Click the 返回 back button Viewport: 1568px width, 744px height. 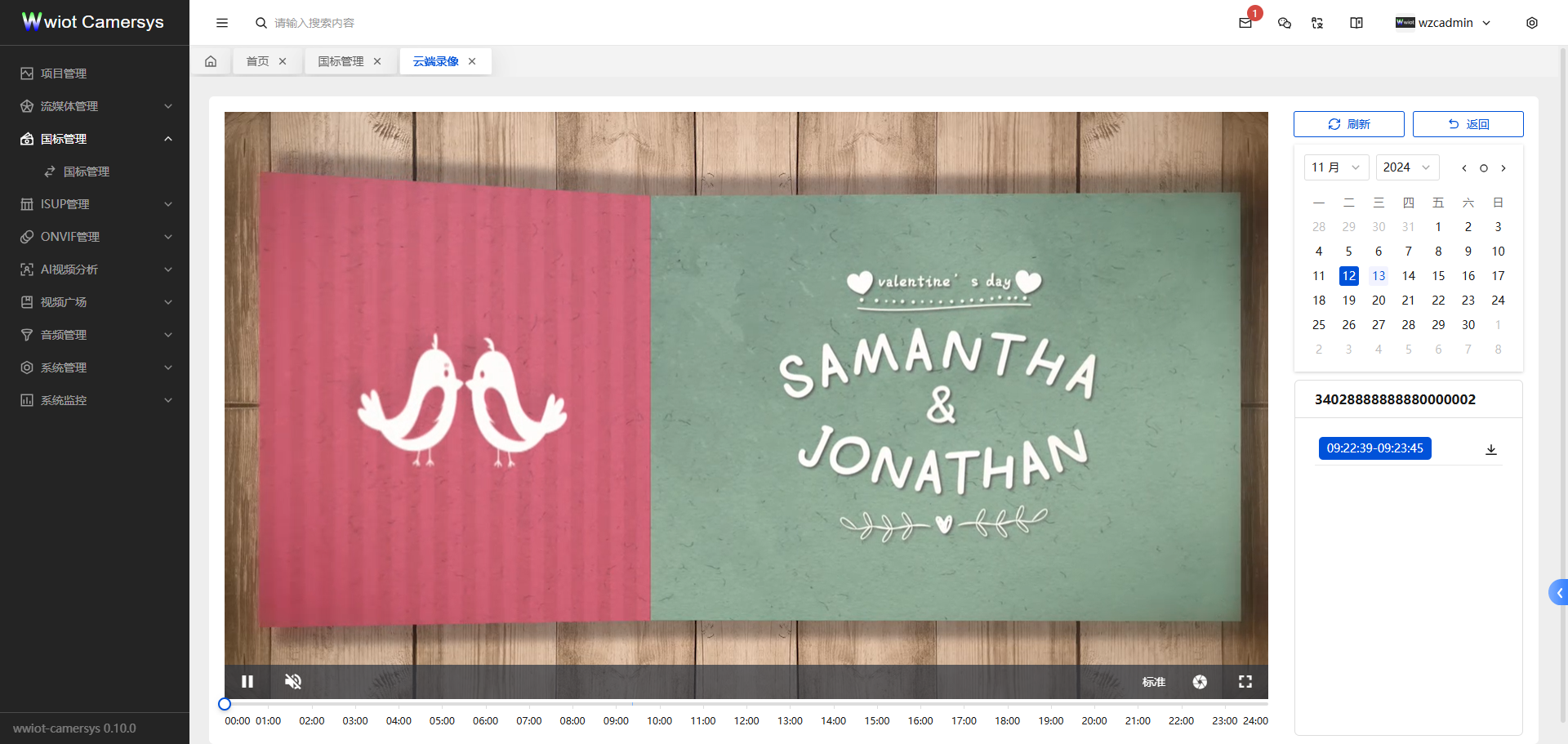[1468, 124]
